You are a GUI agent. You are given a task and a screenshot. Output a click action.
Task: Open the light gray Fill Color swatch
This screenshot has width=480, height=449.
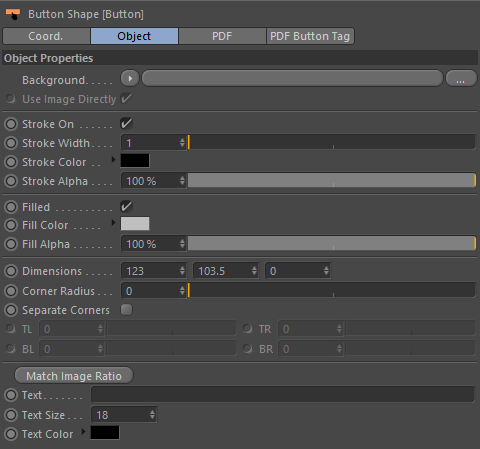pos(135,224)
